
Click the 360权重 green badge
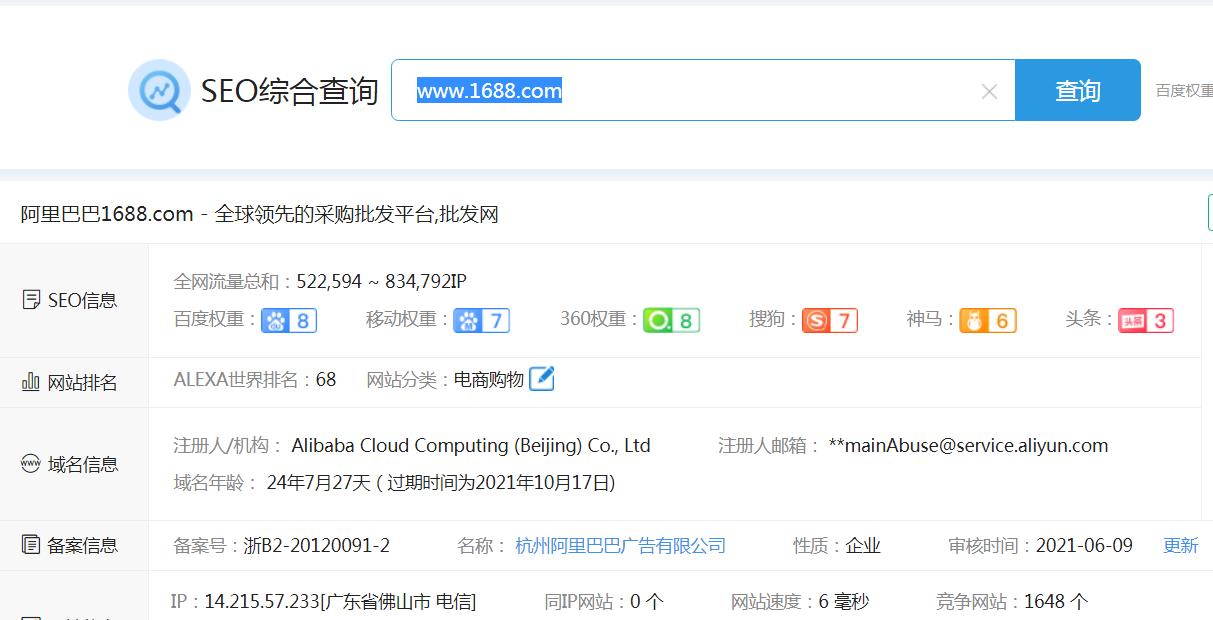[671, 320]
